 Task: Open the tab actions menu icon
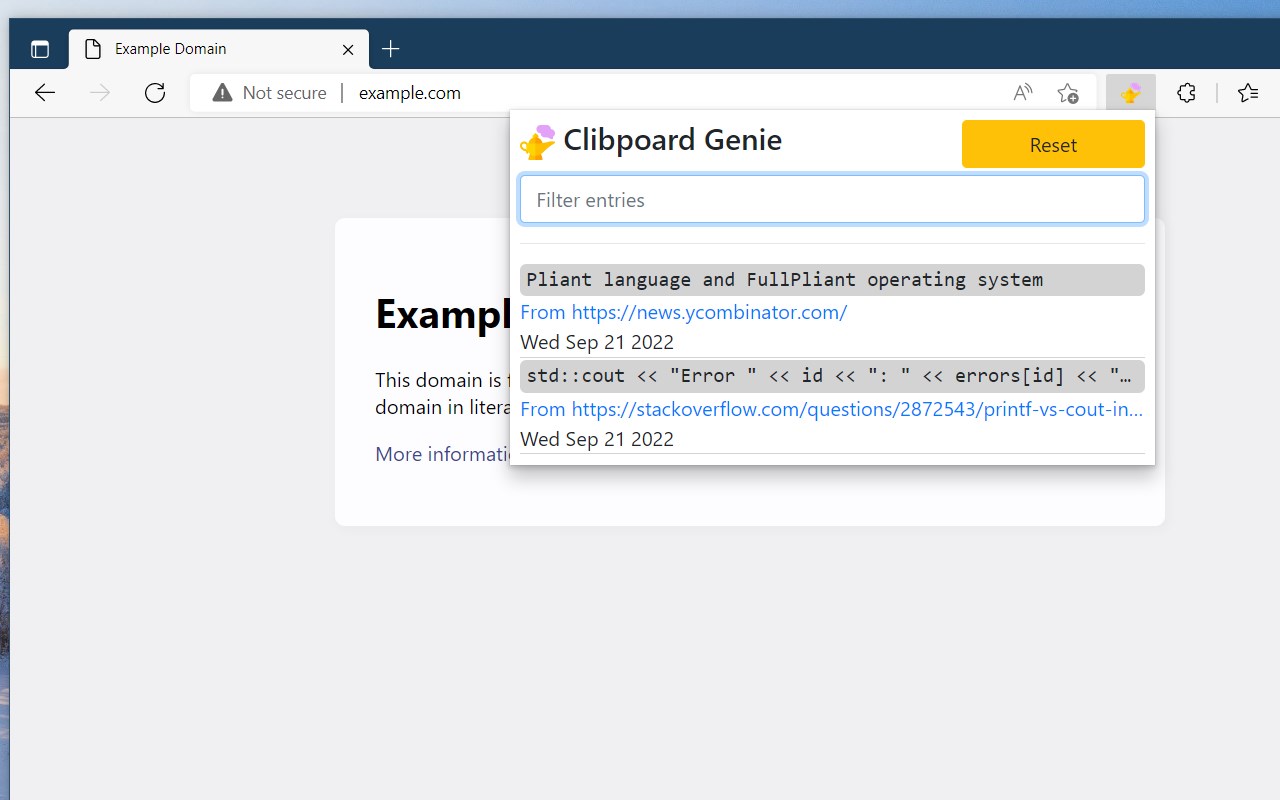coord(40,49)
